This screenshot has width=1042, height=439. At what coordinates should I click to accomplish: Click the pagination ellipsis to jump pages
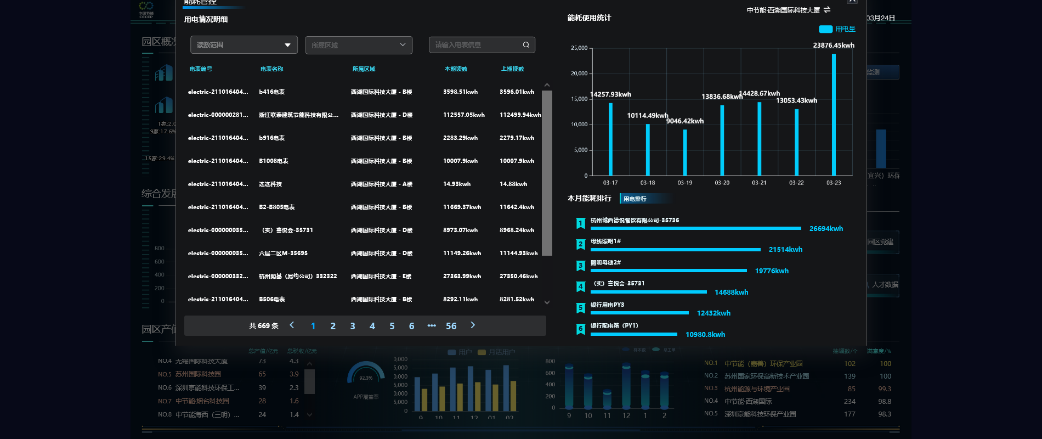[431, 326]
